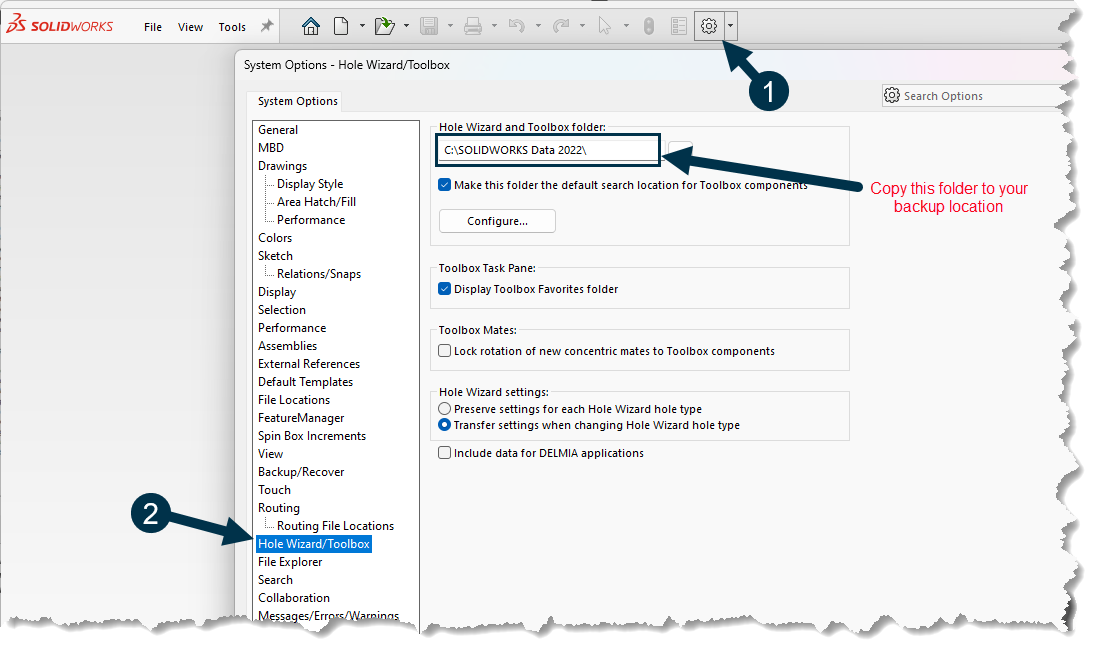Select Relations/Snaps under Sketch
Viewport: 1094px width, 646px height.
(x=319, y=274)
